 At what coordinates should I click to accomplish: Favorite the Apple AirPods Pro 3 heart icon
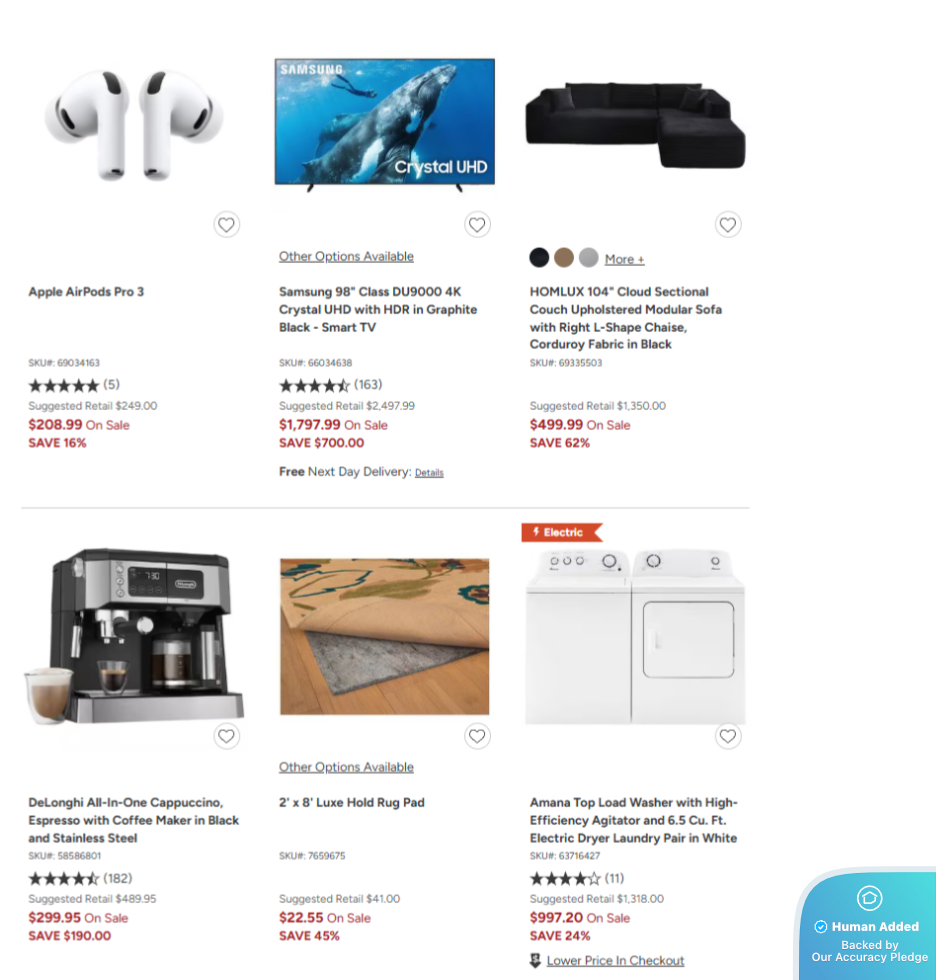click(x=226, y=224)
